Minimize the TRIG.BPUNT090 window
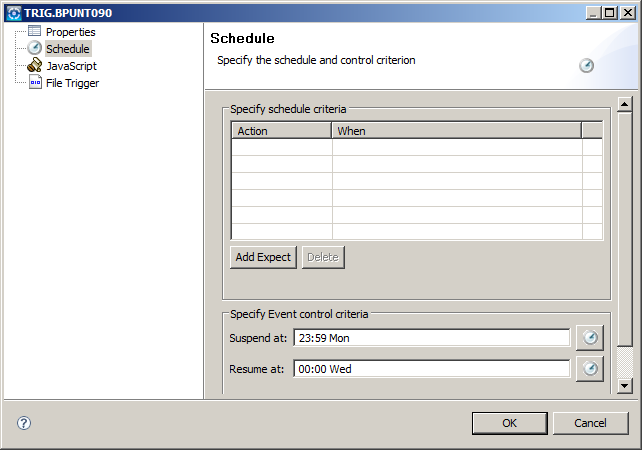This screenshot has height=450, width=642. pyautogui.click(x=593, y=13)
